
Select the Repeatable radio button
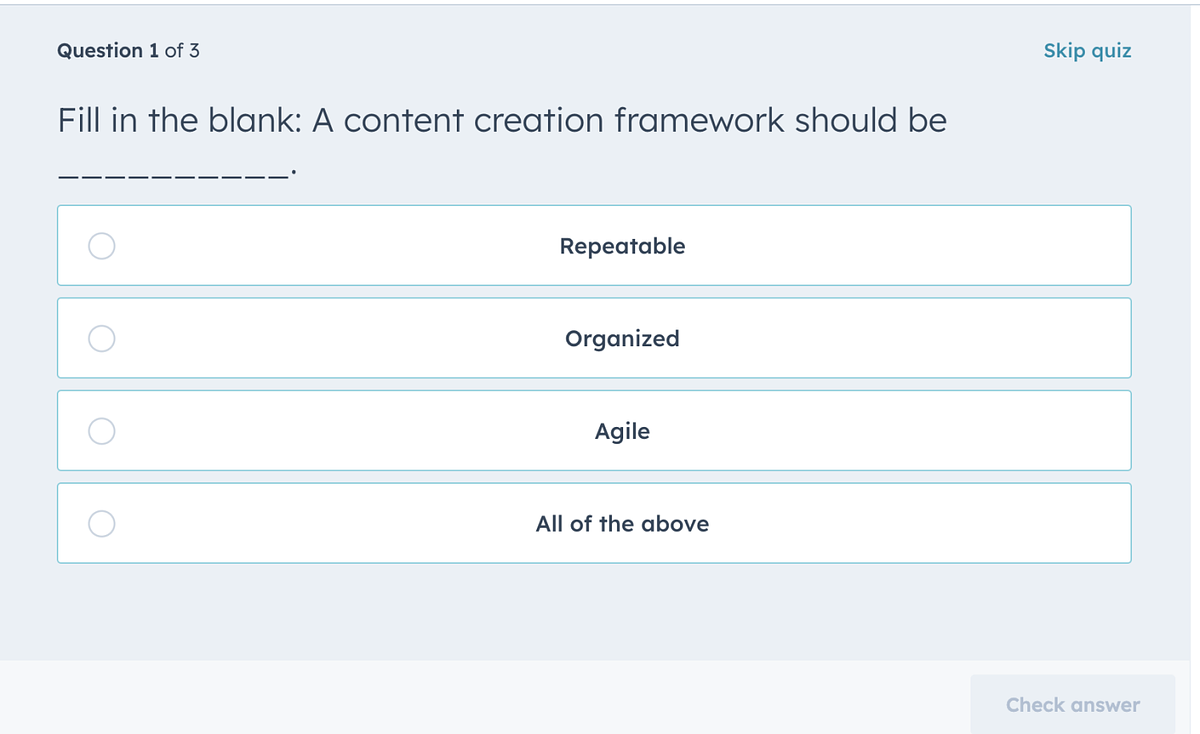pos(101,246)
